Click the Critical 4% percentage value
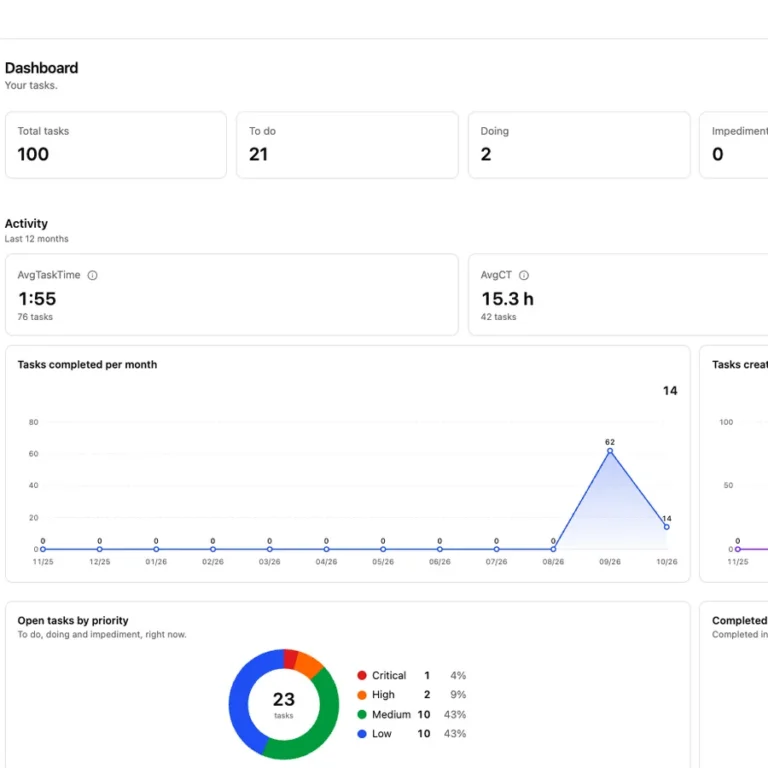Image resolution: width=768 pixels, height=768 pixels. pyautogui.click(x=458, y=675)
